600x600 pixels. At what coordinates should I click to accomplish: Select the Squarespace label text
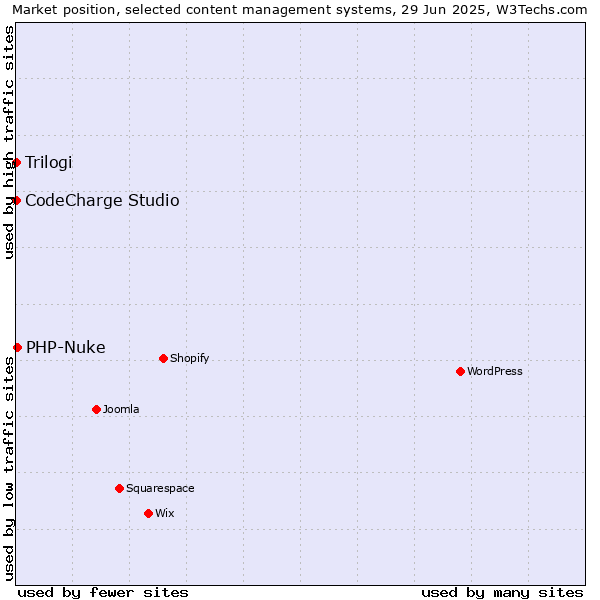[160, 489]
